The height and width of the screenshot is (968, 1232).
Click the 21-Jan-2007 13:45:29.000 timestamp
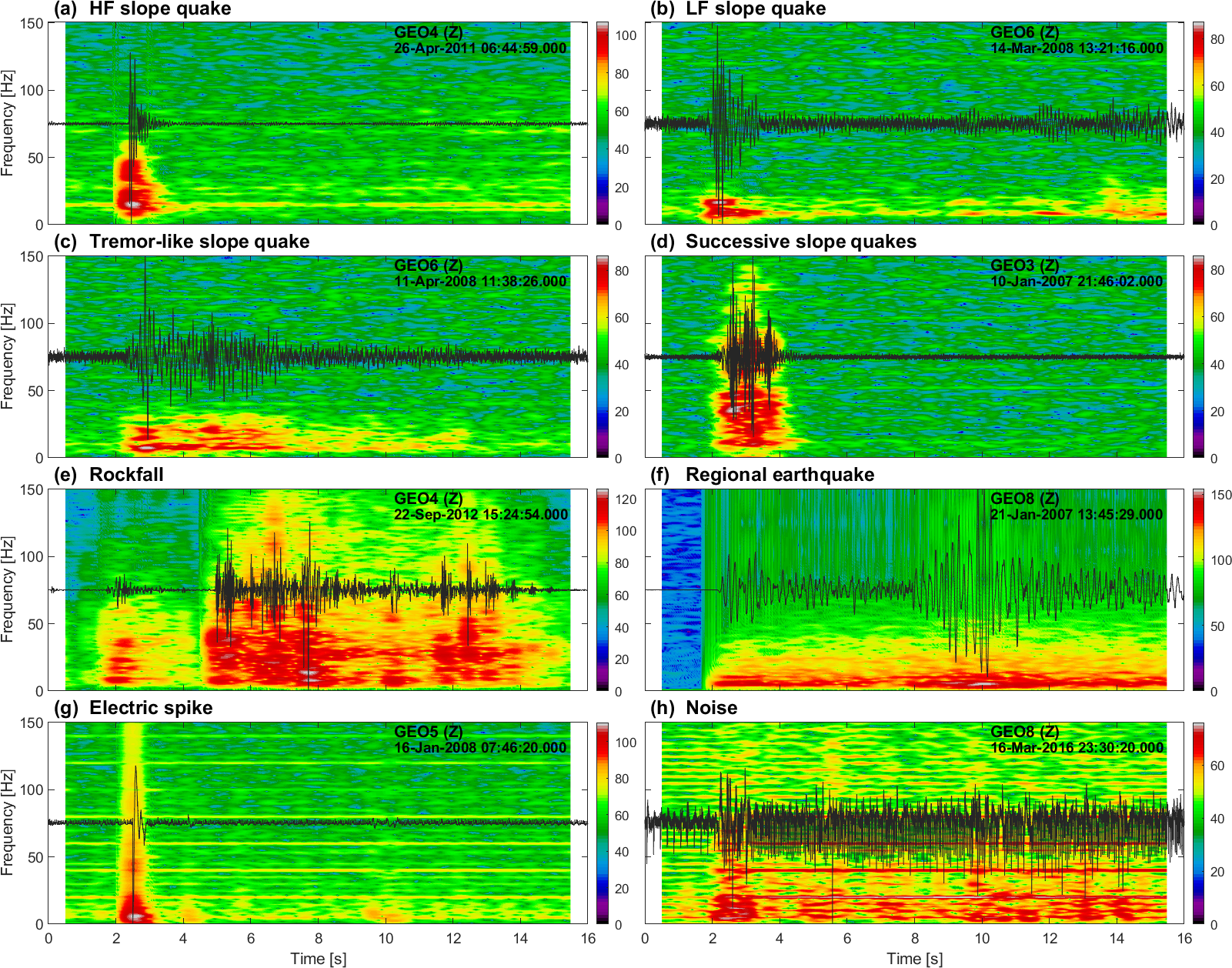click(1077, 515)
